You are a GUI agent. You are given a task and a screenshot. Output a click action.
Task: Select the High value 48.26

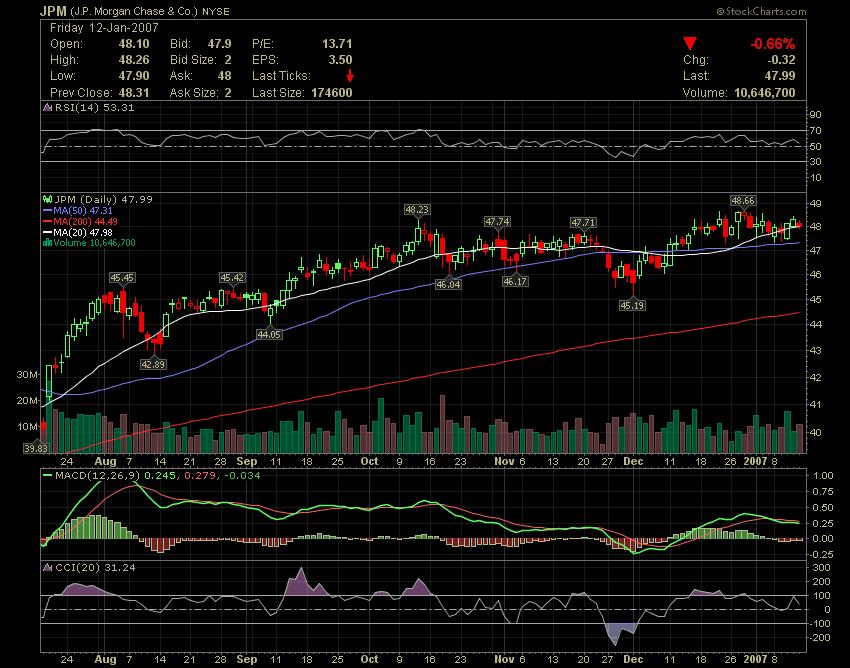pyautogui.click(x=134, y=60)
